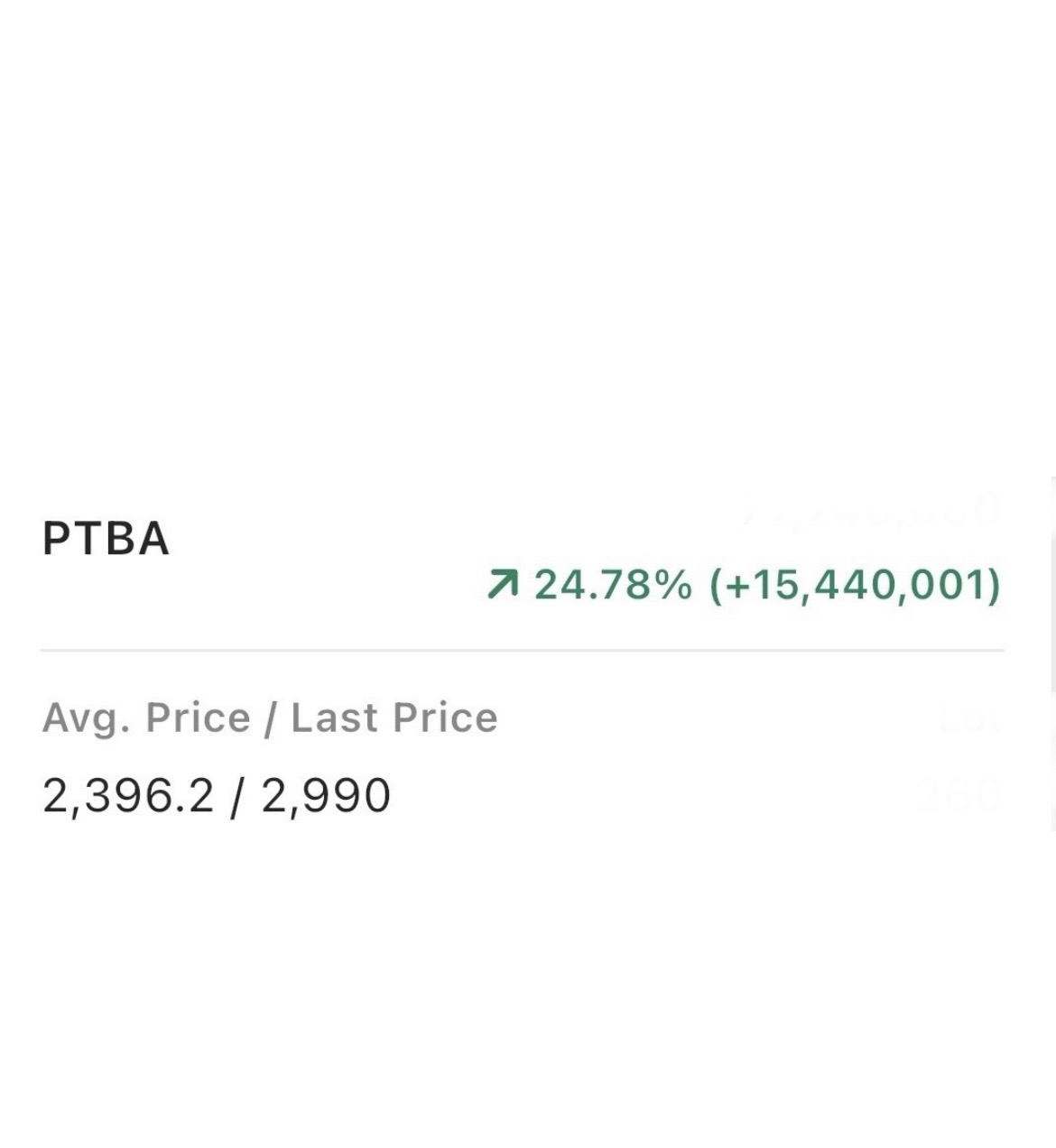Click the lower scrollbar segment on right edge
This screenshot has width=1056, height=1148.
tap(1052, 763)
